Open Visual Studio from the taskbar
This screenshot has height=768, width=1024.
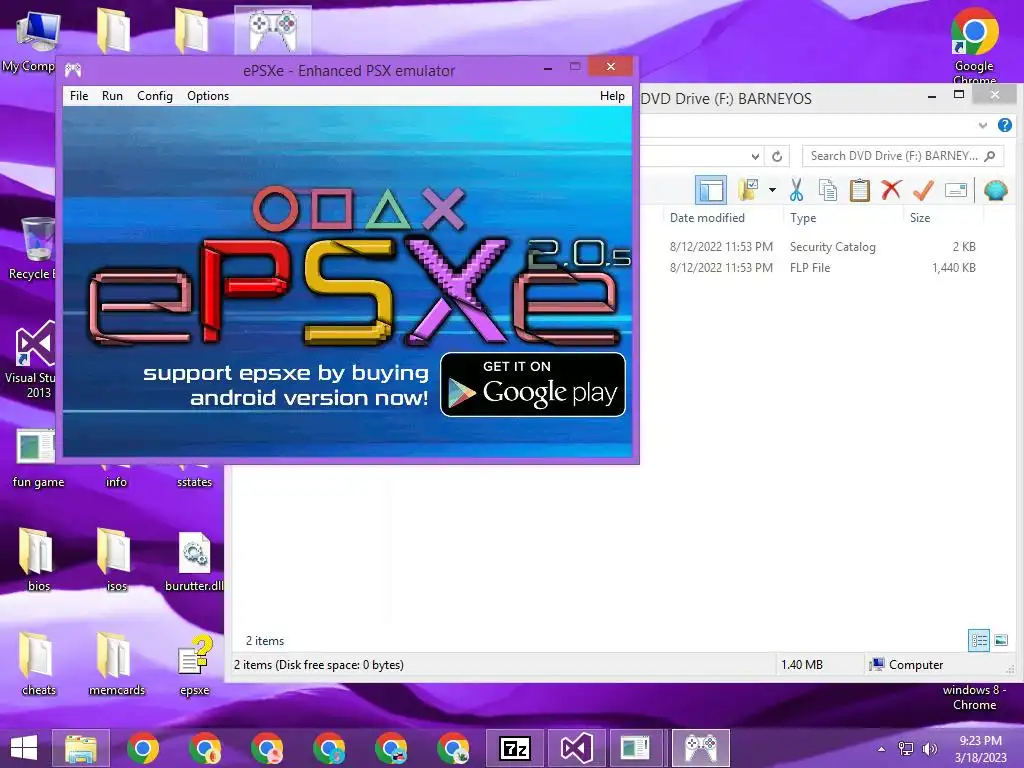576,748
